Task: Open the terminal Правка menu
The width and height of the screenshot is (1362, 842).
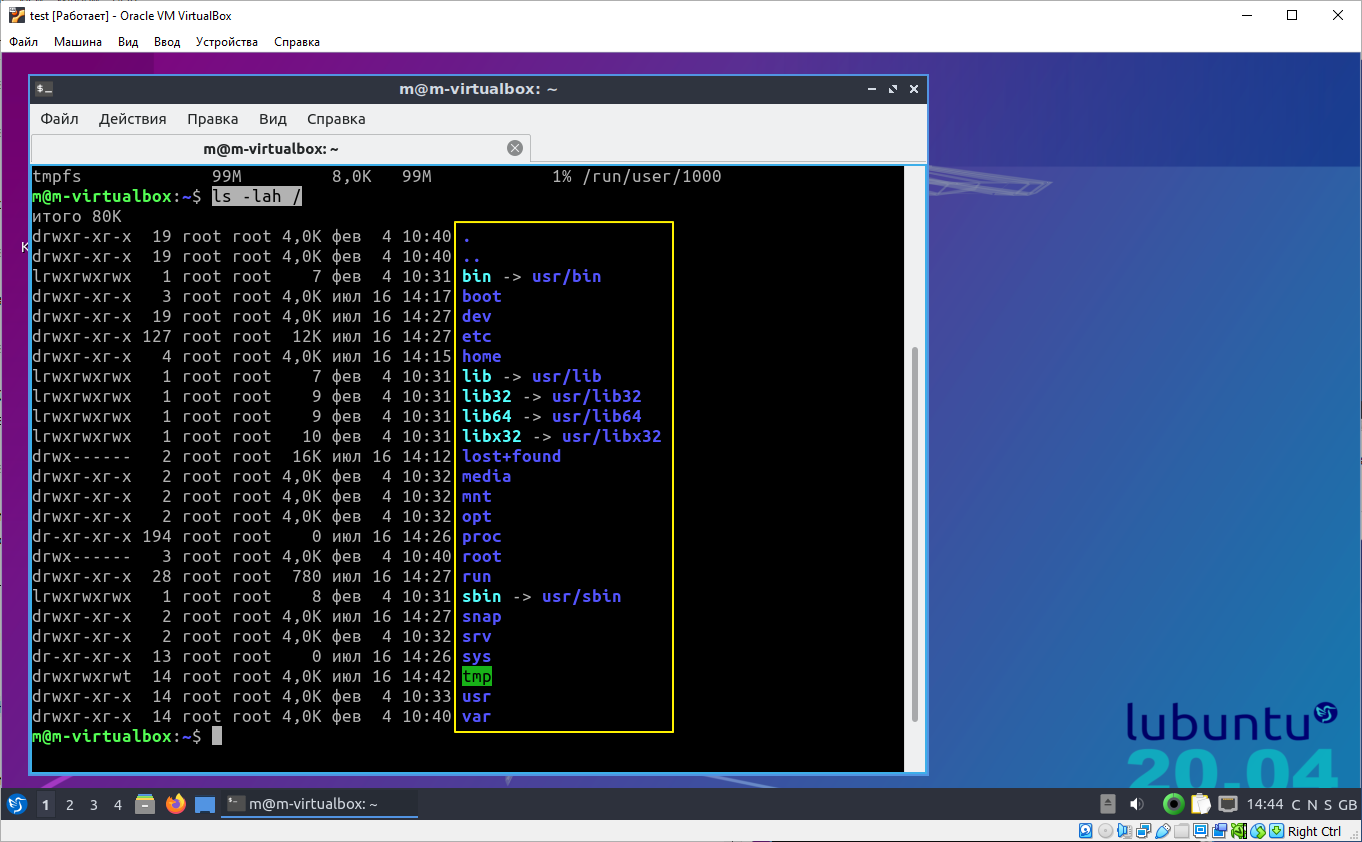Action: click(212, 118)
